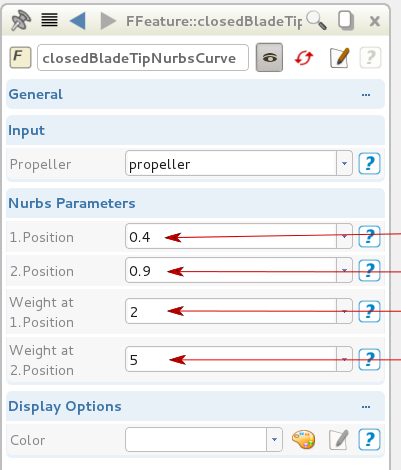Click the closedBladeTipNurbsCurve name field

(x=143, y=58)
